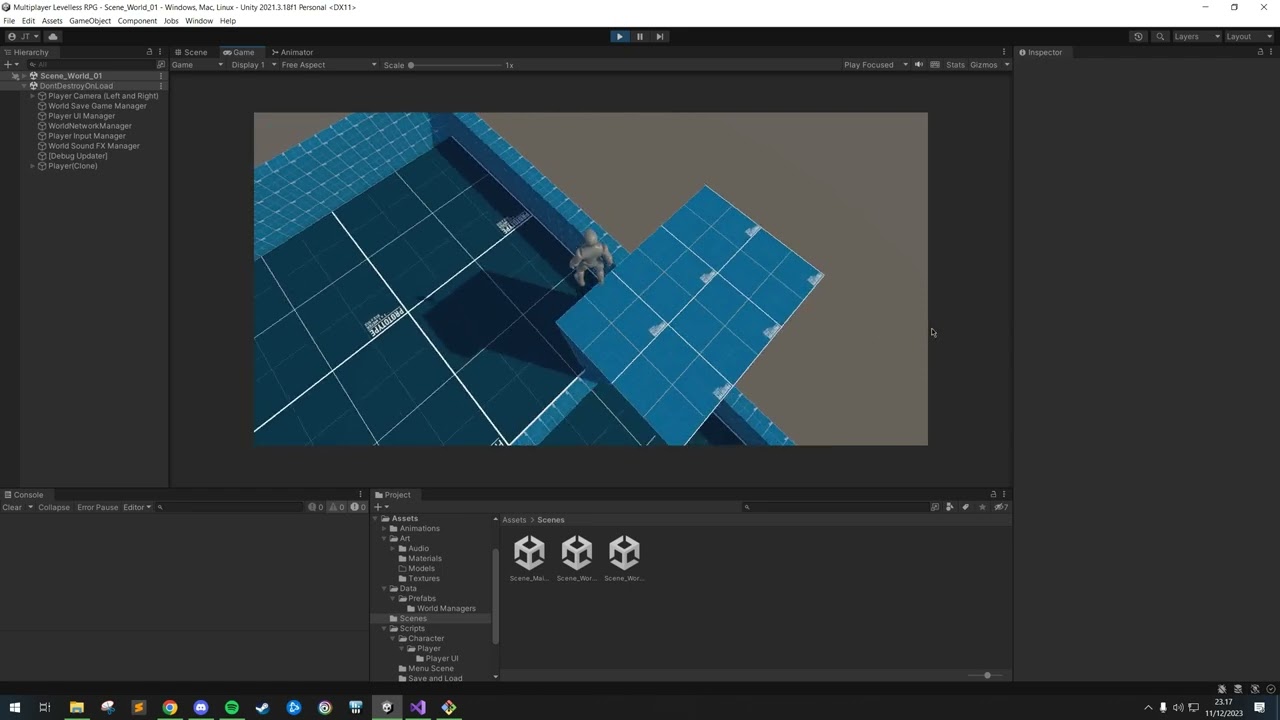
Task: Adjust the Game view Scale slider
Action: (455, 65)
